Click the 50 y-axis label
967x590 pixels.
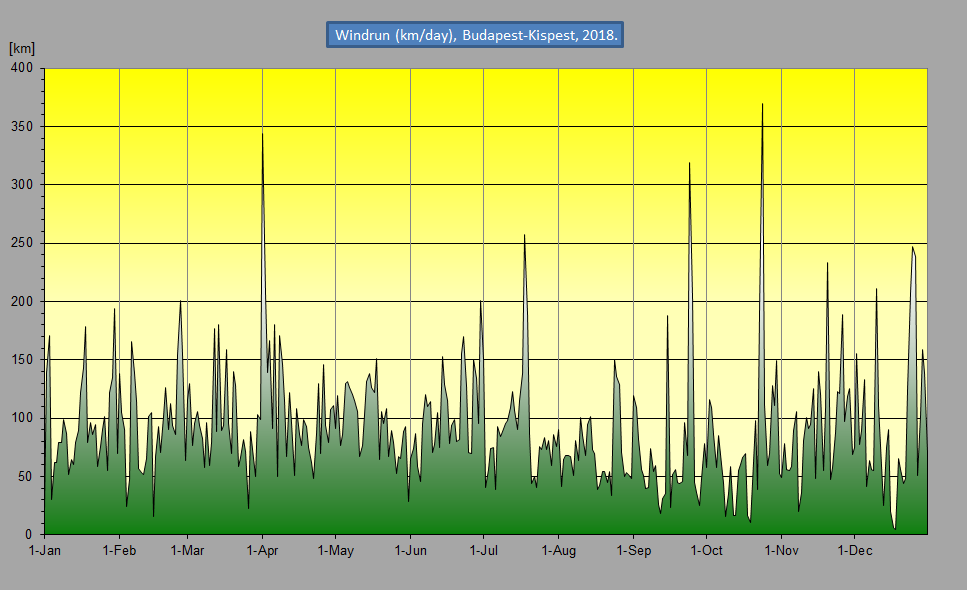click(x=25, y=477)
